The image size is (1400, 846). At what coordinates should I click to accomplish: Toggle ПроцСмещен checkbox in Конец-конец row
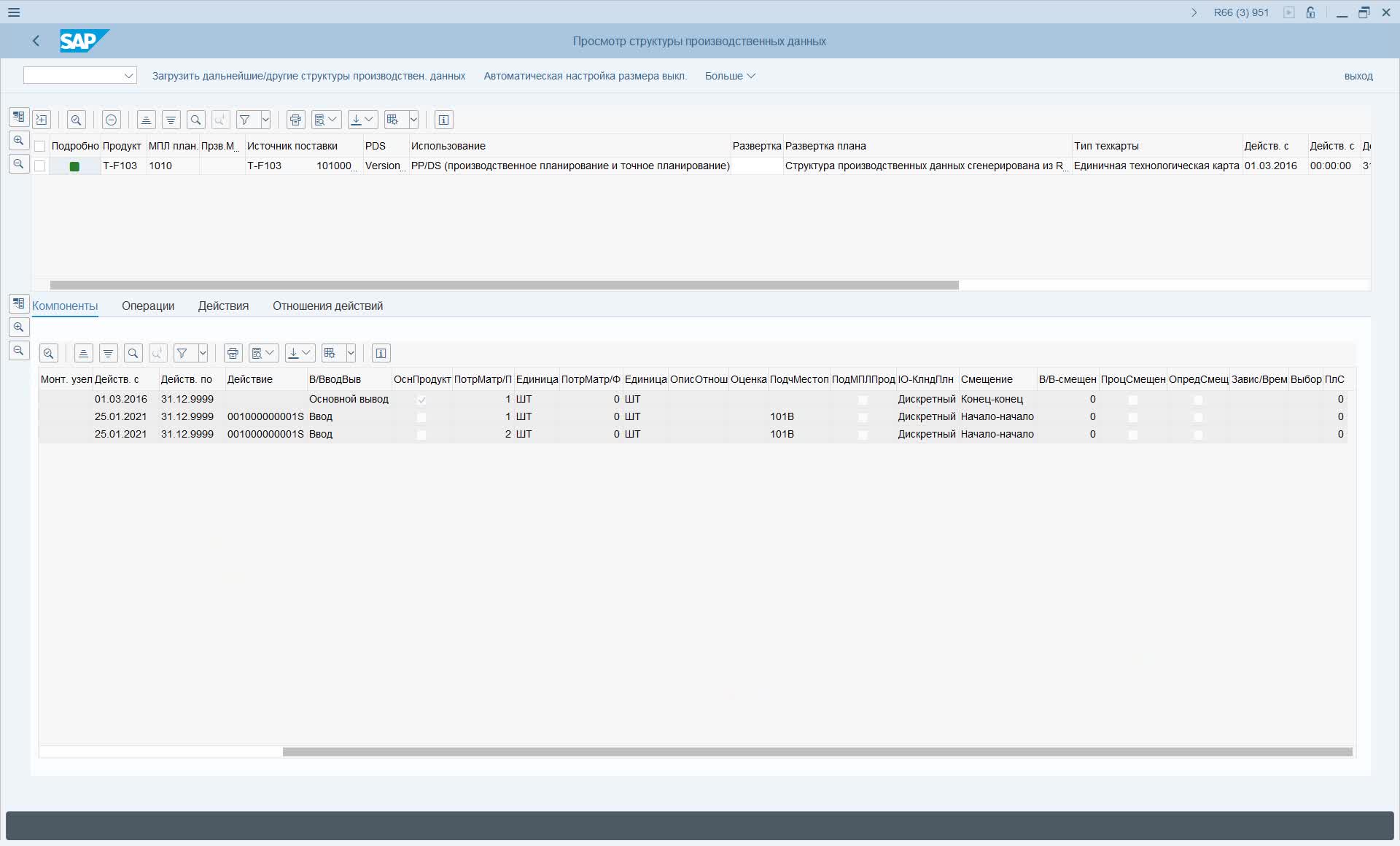coord(1133,400)
